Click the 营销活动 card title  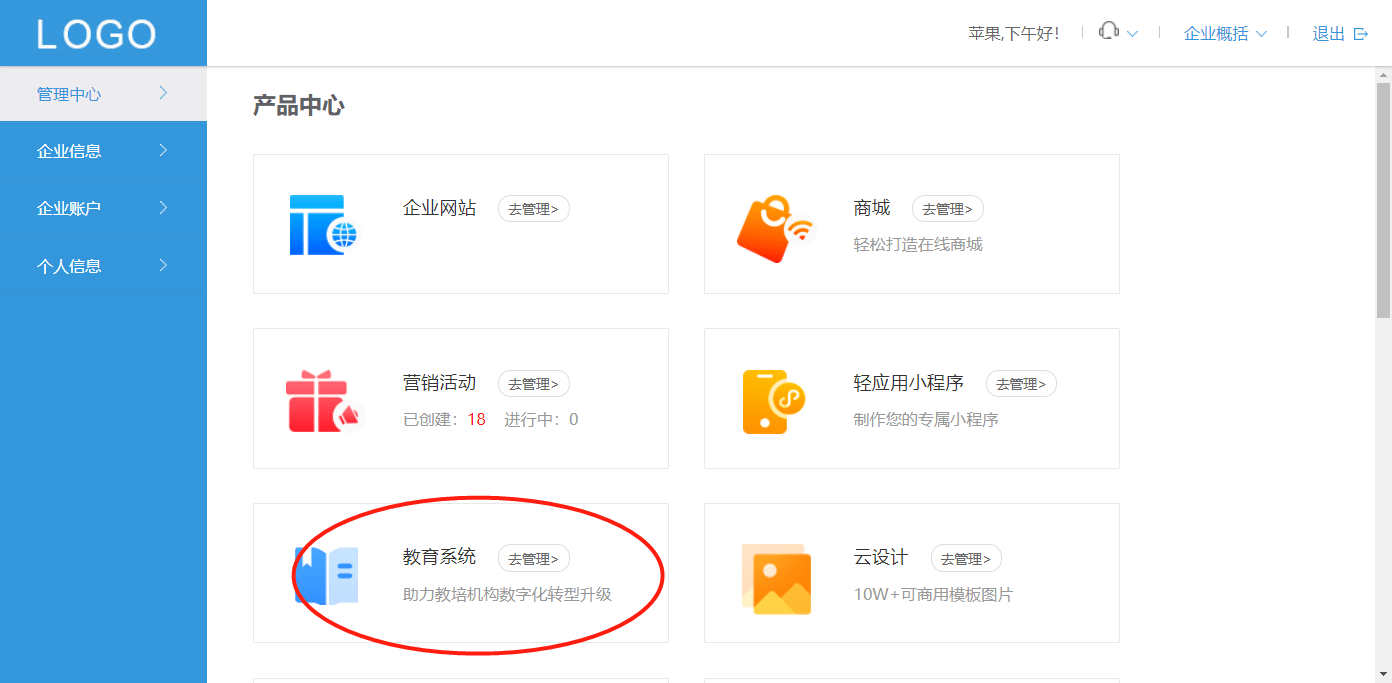(x=439, y=383)
